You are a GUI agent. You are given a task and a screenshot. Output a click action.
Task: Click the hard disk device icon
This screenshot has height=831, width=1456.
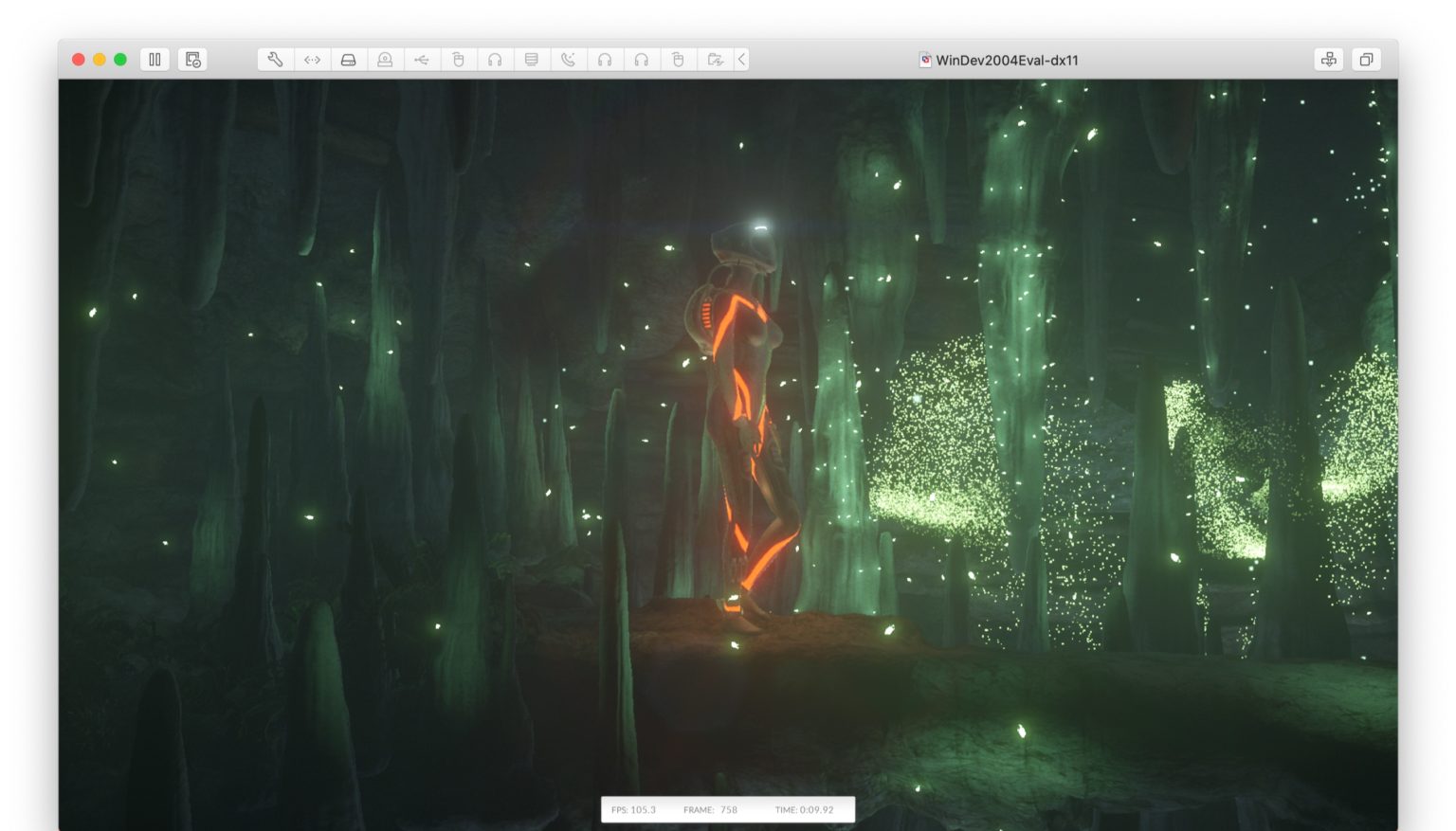[x=349, y=60]
